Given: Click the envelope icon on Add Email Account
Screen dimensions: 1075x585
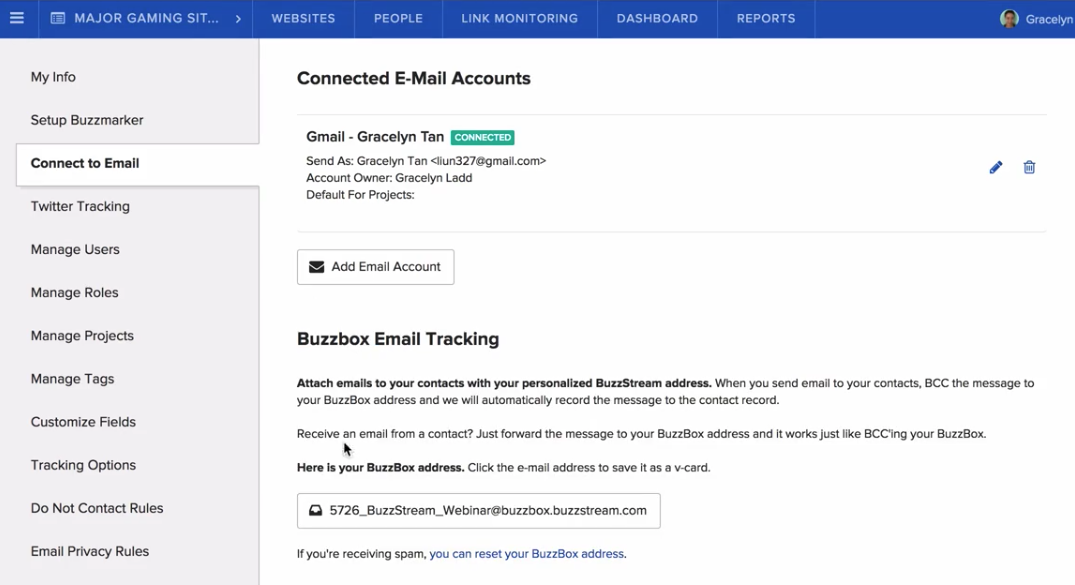Looking at the screenshot, I should click(x=316, y=267).
